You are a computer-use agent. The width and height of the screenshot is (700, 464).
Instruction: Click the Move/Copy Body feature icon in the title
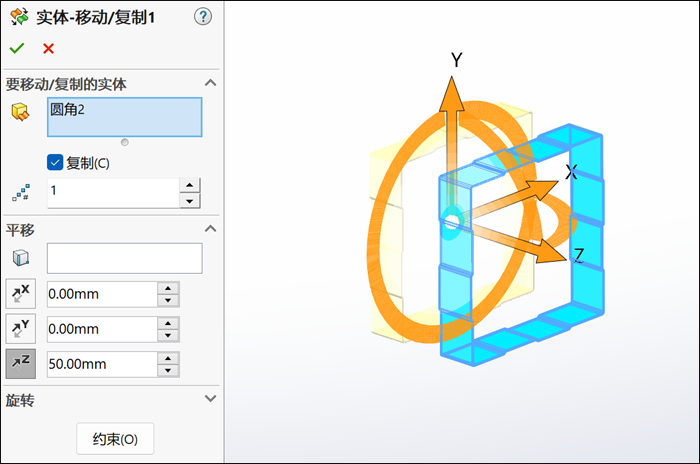pyautogui.click(x=20, y=17)
